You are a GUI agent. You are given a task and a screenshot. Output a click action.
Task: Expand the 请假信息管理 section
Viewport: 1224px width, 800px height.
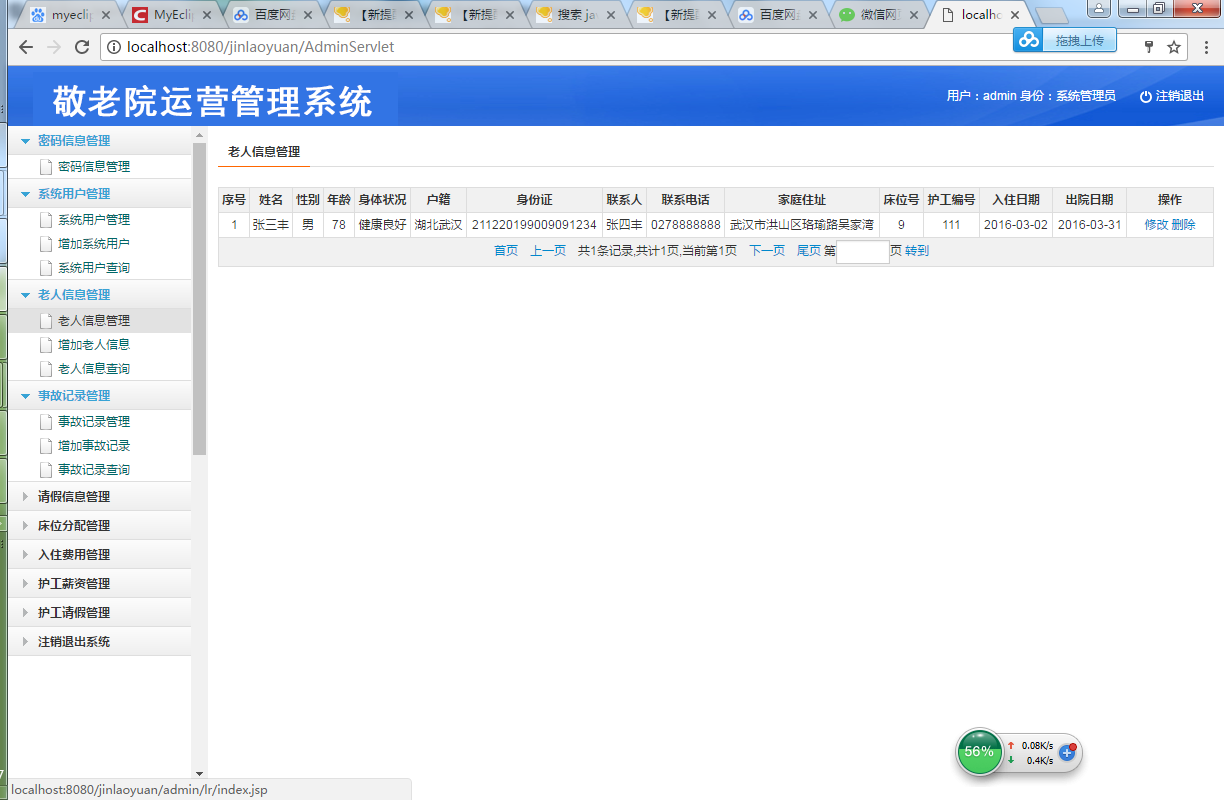tap(25, 497)
